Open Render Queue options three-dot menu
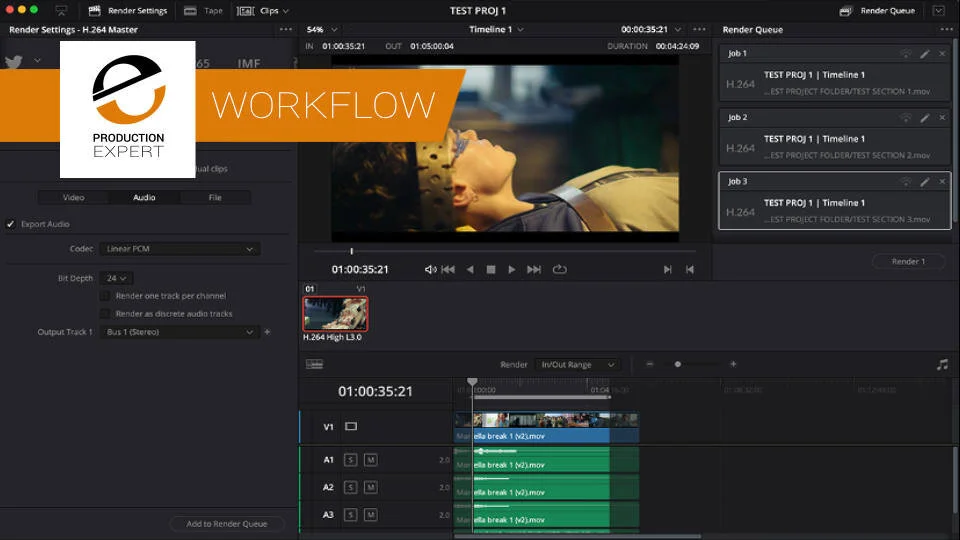 [x=947, y=29]
